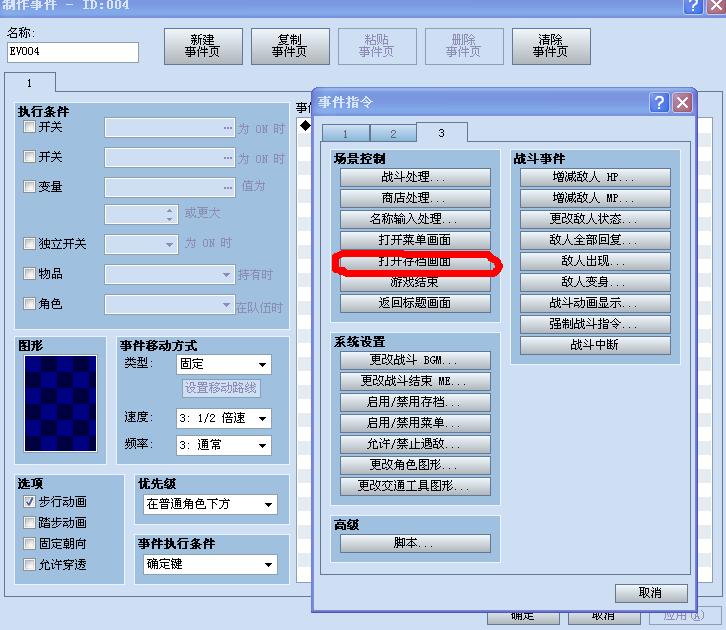Enable the 变量 condition checkbox
726x630 pixels.
pos(29,186)
